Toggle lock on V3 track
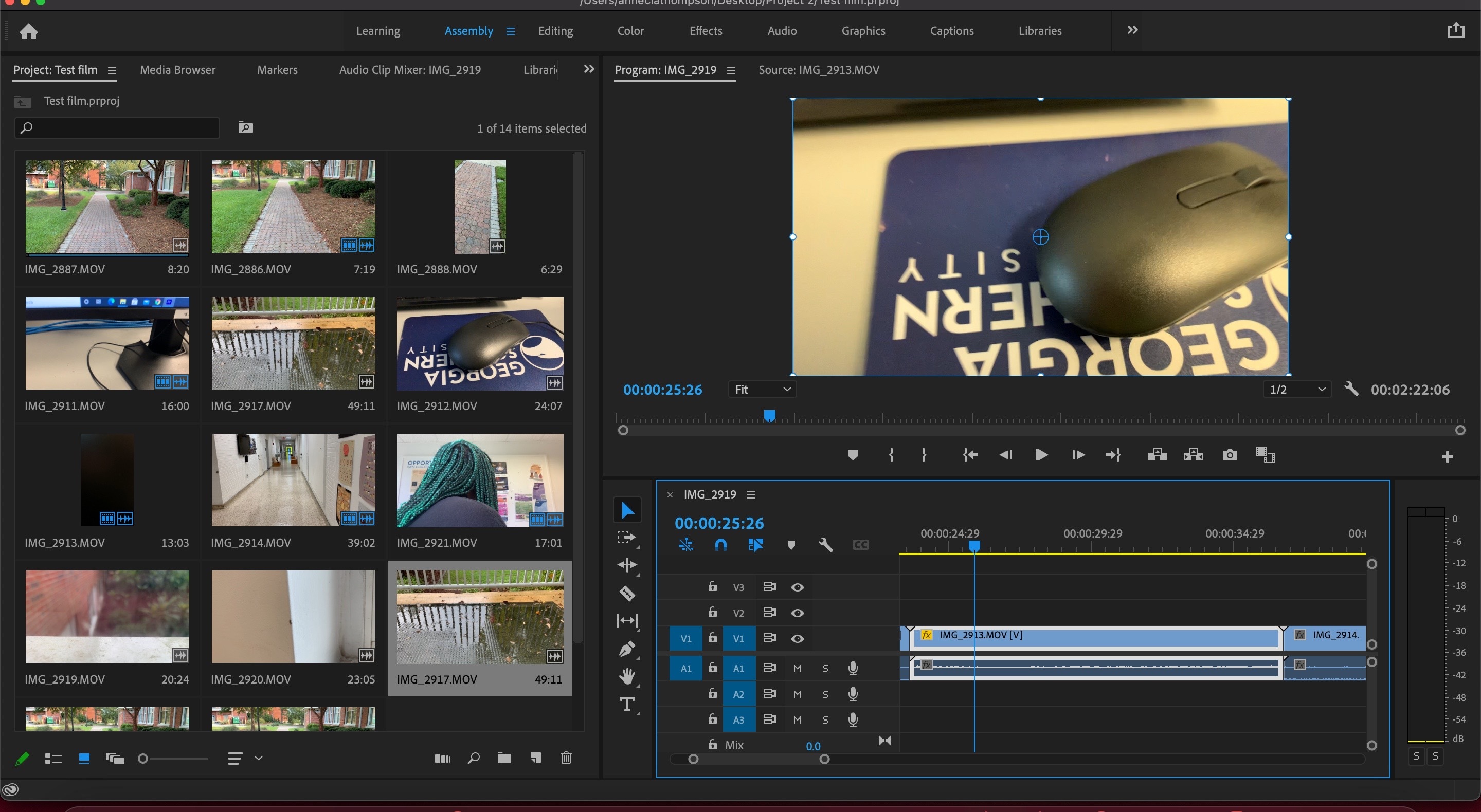 pyautogui.click(x=712, y=586)
